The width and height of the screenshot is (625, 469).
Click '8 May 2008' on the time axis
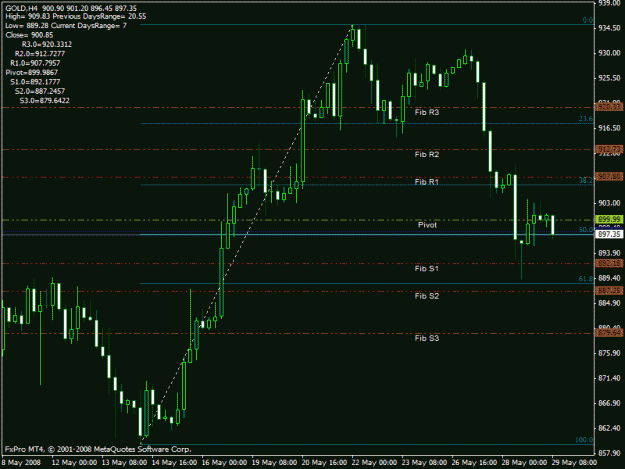22,463
